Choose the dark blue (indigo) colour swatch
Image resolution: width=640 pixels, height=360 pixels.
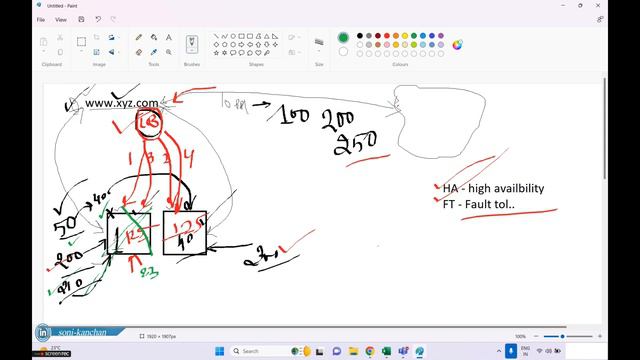click(x=431, y=36)
